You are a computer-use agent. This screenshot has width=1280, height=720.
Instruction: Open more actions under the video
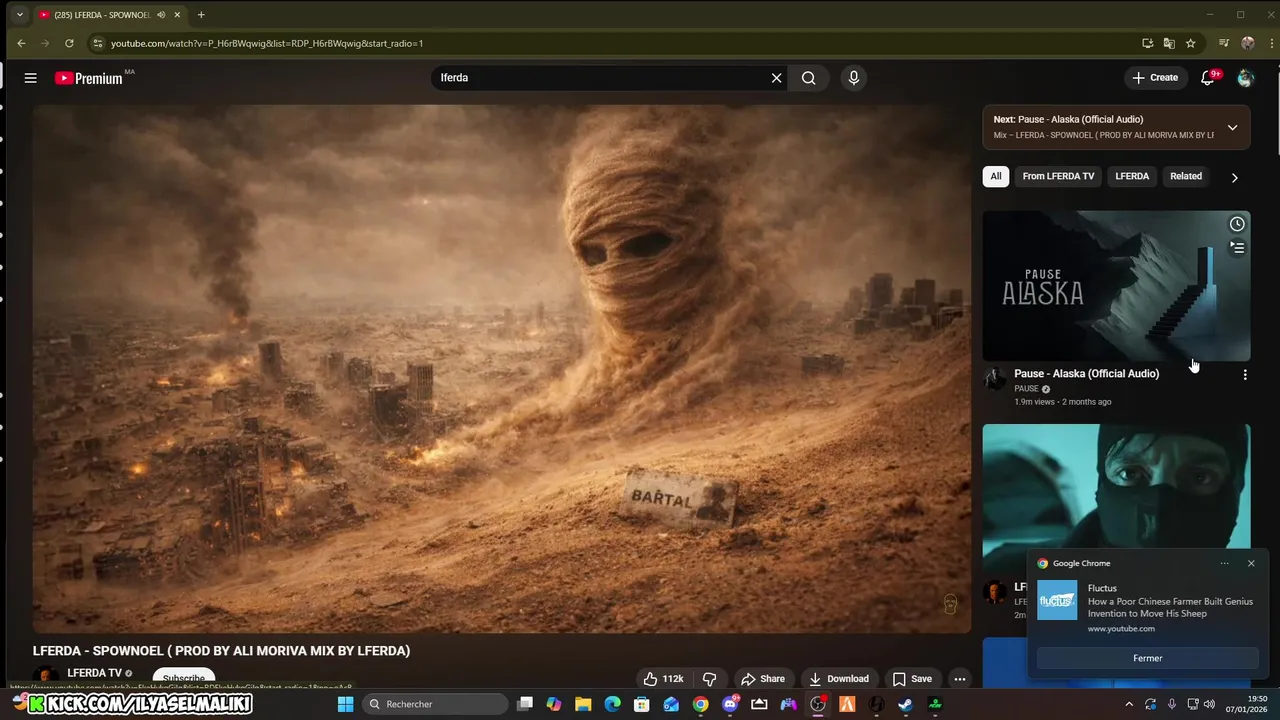pyautogui.click(x=959, y=679)
